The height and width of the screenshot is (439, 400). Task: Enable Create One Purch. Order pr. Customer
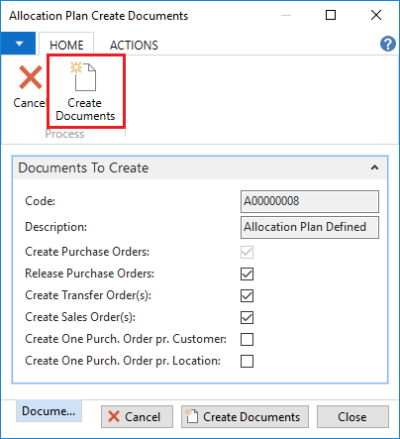tap(247, 339)
